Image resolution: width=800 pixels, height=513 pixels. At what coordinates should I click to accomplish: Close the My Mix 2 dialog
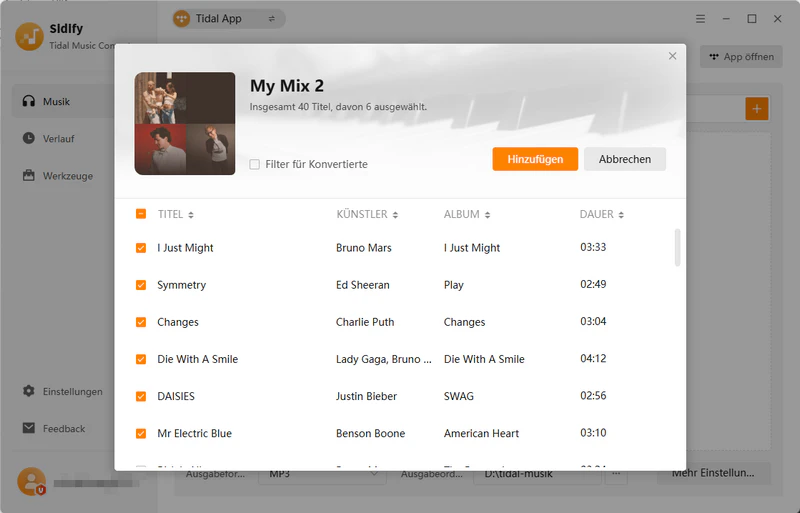(672, 56)
